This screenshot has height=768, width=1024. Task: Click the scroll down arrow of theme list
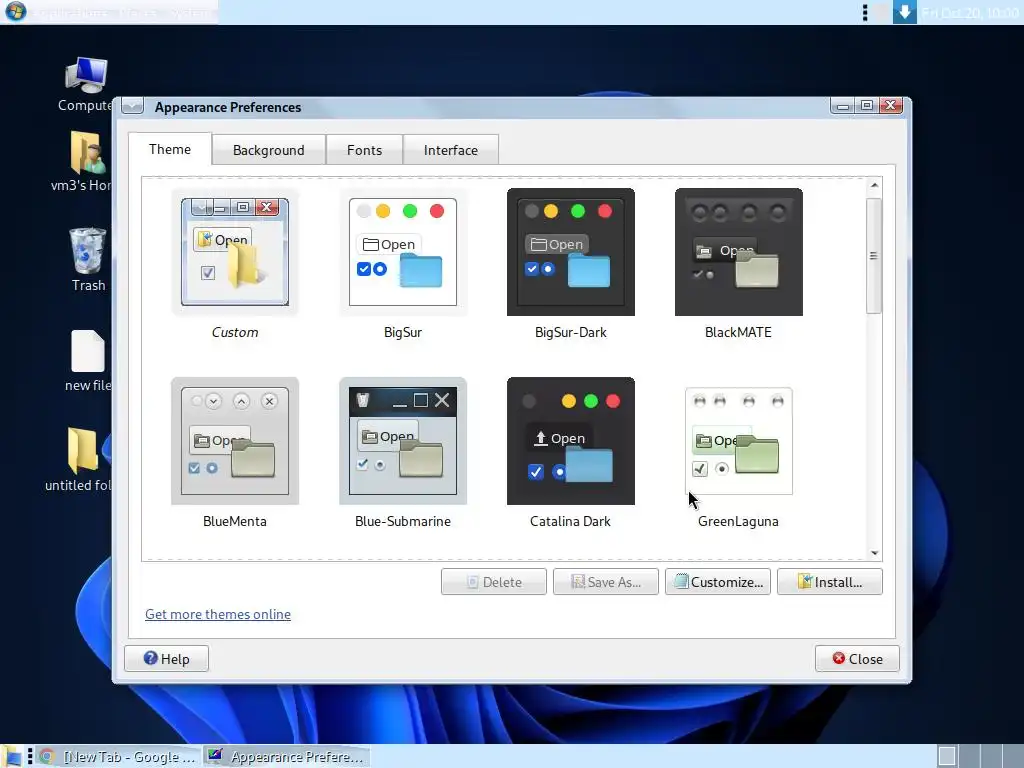[874, 553]
